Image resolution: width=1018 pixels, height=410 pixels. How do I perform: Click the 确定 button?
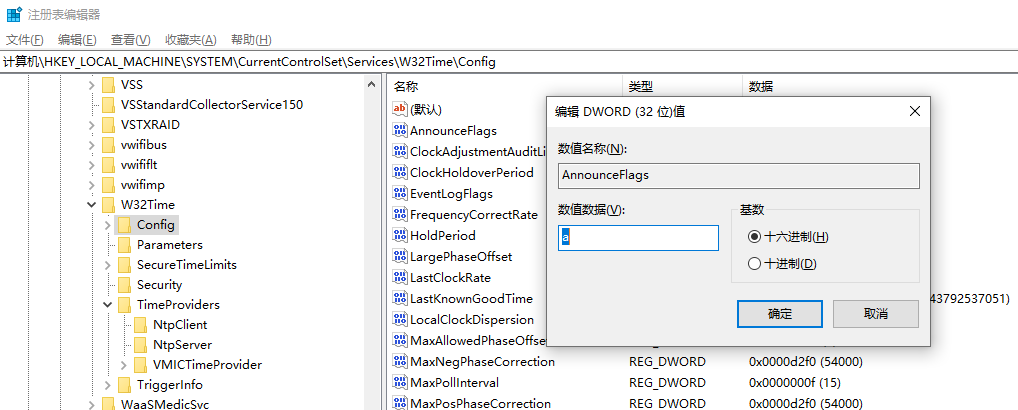tap(780, 314)
